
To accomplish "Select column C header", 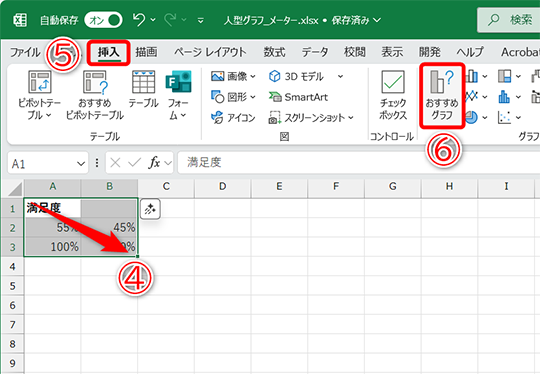I will click(x=166, y=187).
